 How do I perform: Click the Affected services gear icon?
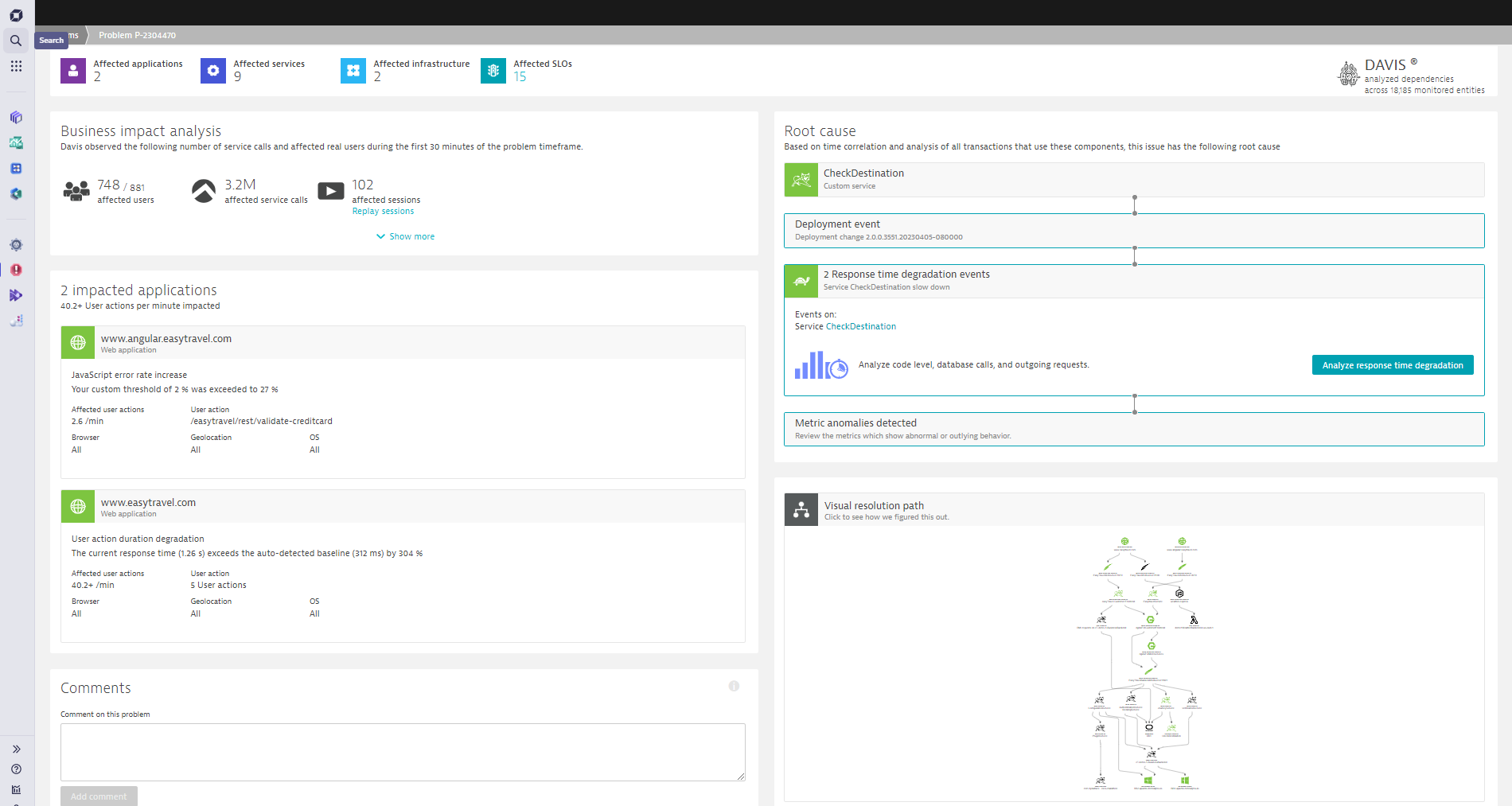tap(213, 71)
